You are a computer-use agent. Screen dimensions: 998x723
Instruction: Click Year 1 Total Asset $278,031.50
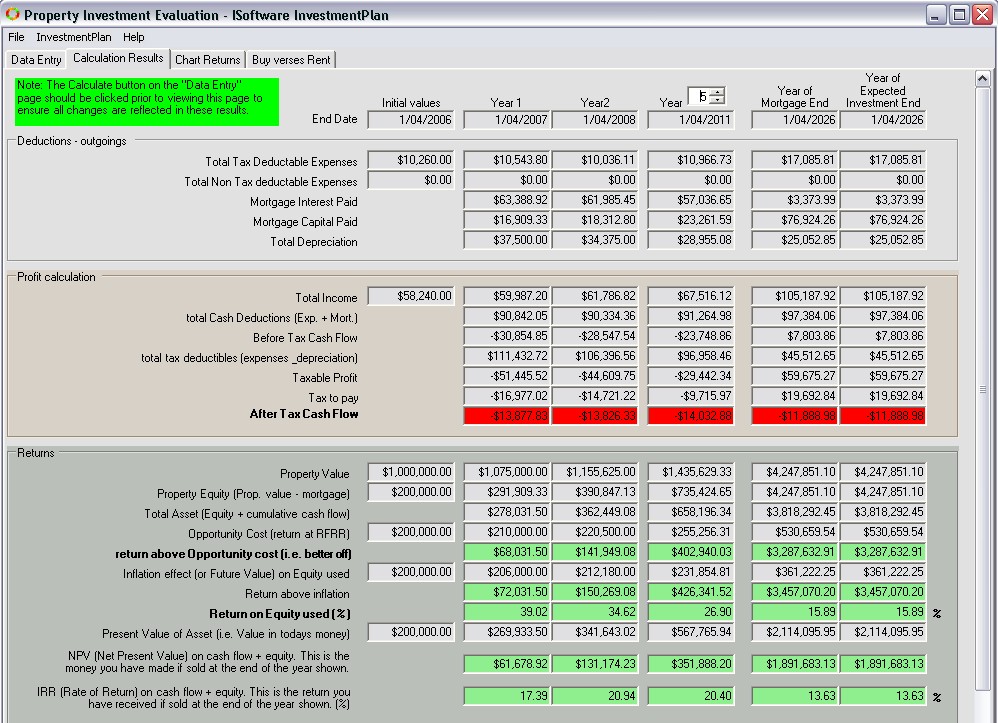pos(507,512)
